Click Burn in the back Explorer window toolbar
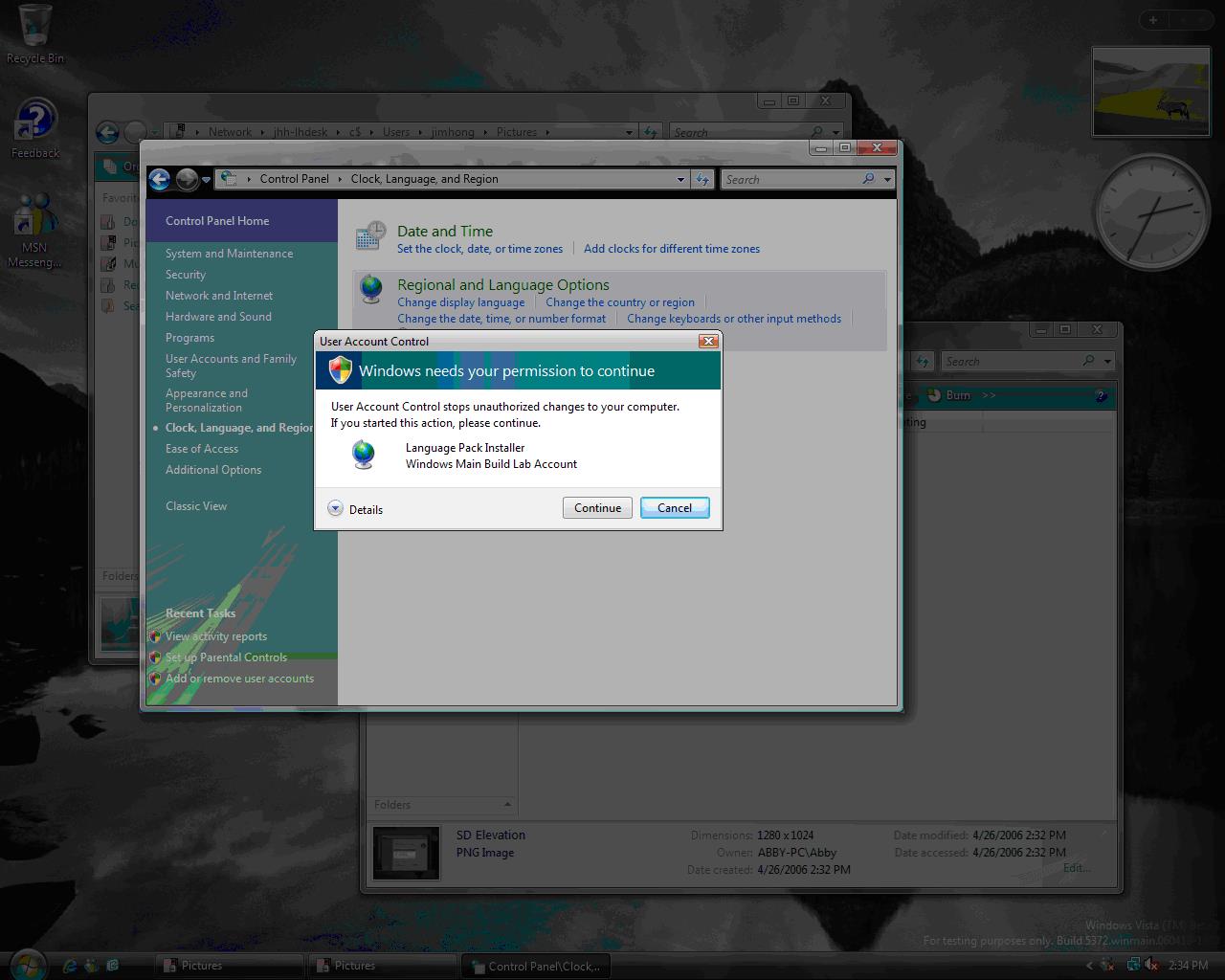Viewport: 1225px width, 980px height. (950, 395)
